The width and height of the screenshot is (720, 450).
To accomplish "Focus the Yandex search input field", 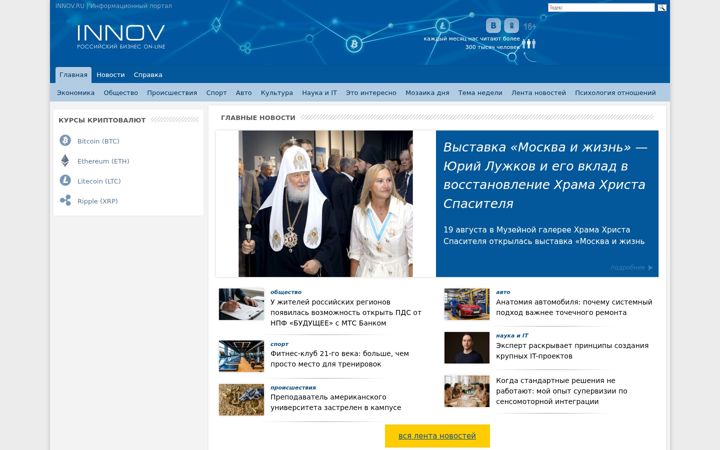I will 601,7.
